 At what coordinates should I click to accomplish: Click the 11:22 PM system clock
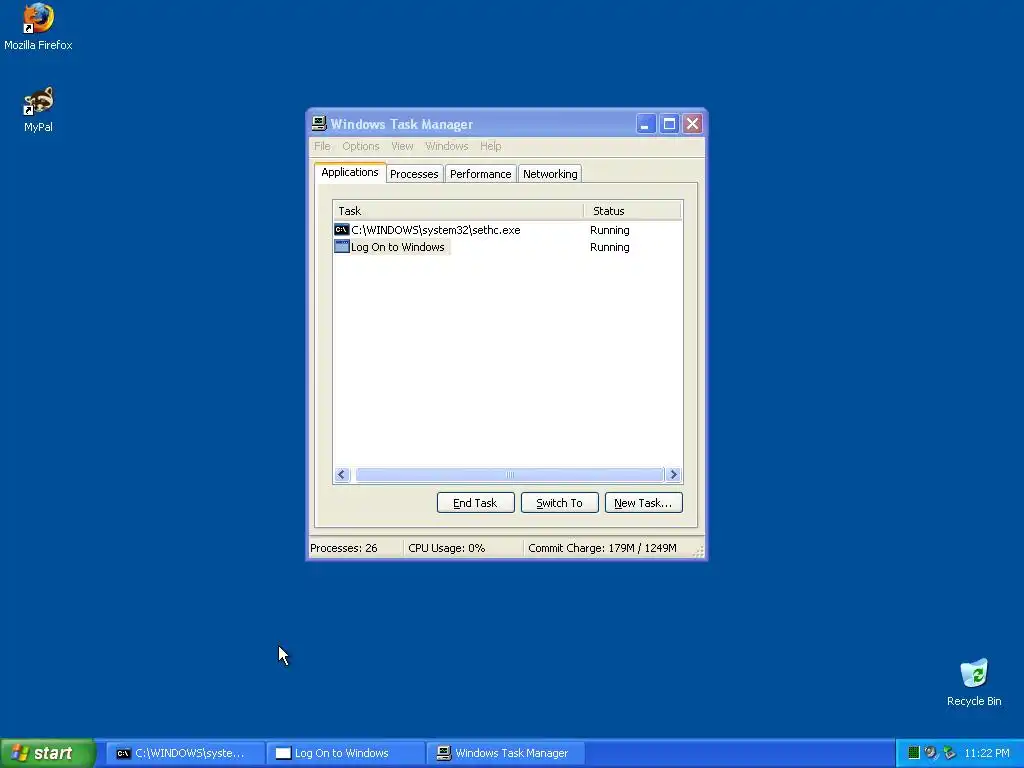[x=987, y=753]
